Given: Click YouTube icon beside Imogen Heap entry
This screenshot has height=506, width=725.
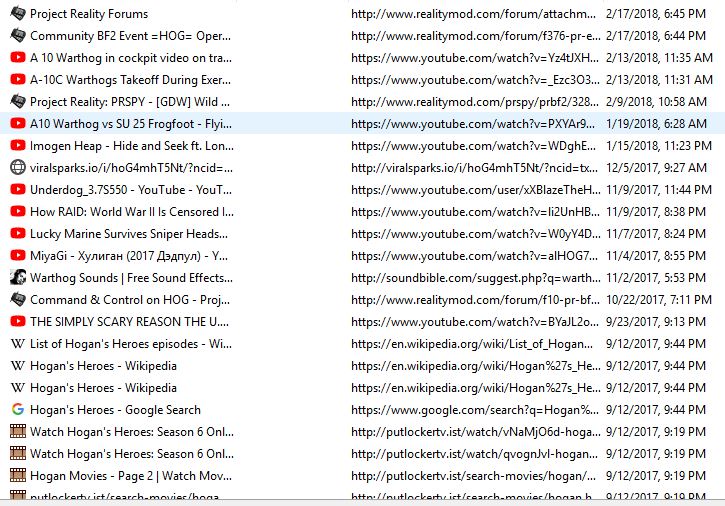Looking at the screenshot, I should 17,146.
